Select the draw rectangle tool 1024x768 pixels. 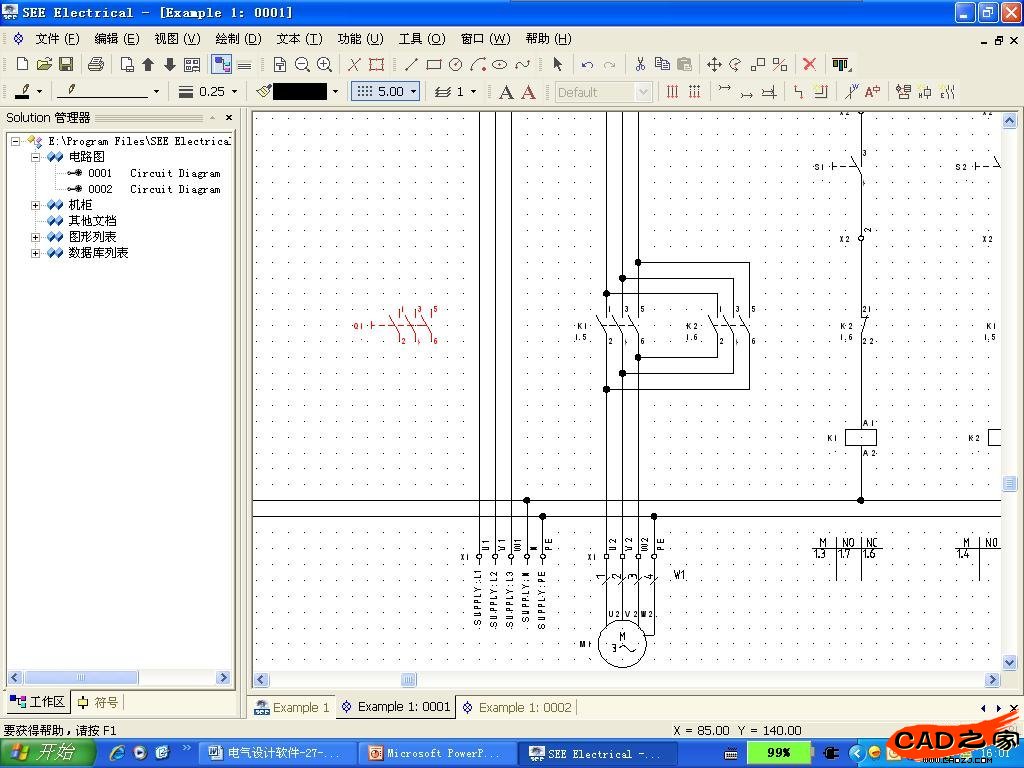(433, 64)
